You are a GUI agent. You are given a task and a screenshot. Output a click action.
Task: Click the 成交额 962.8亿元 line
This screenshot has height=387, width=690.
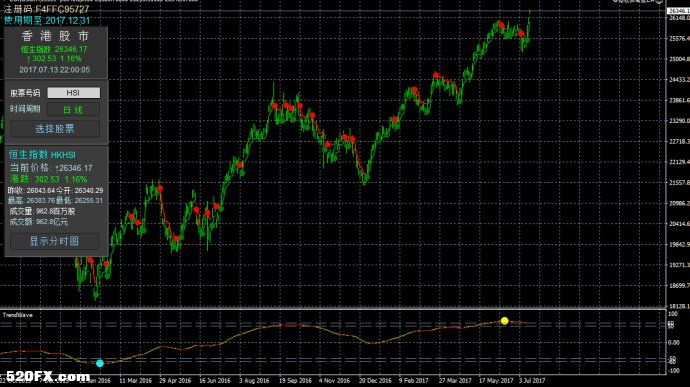39,222
